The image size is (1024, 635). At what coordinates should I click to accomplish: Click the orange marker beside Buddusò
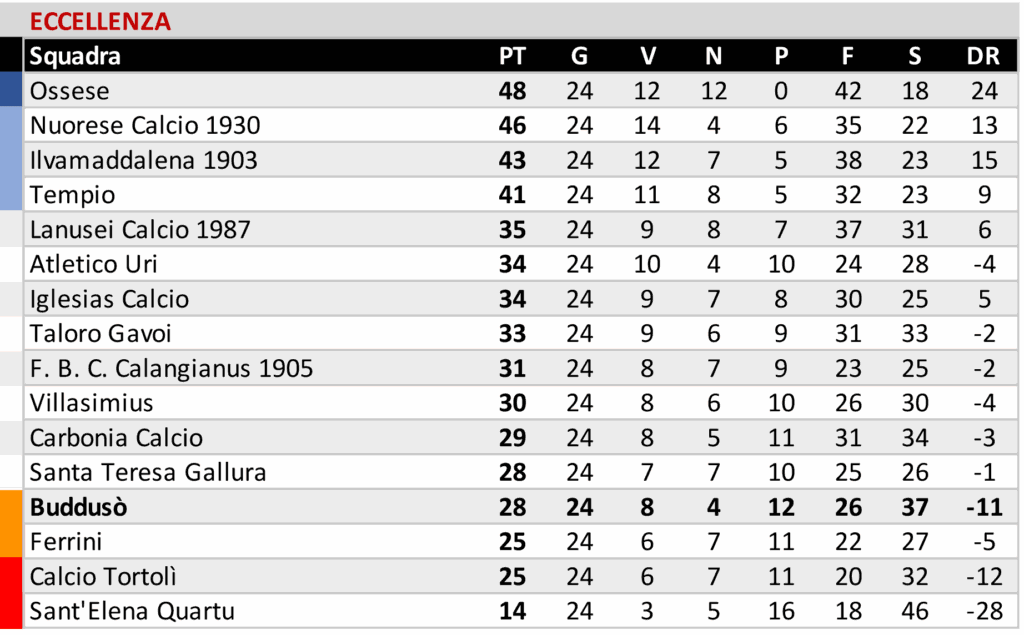(11, 523)
